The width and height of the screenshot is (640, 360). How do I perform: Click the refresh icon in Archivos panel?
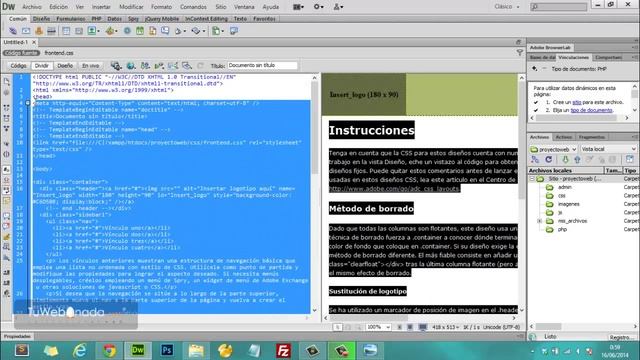pos(549,160)
